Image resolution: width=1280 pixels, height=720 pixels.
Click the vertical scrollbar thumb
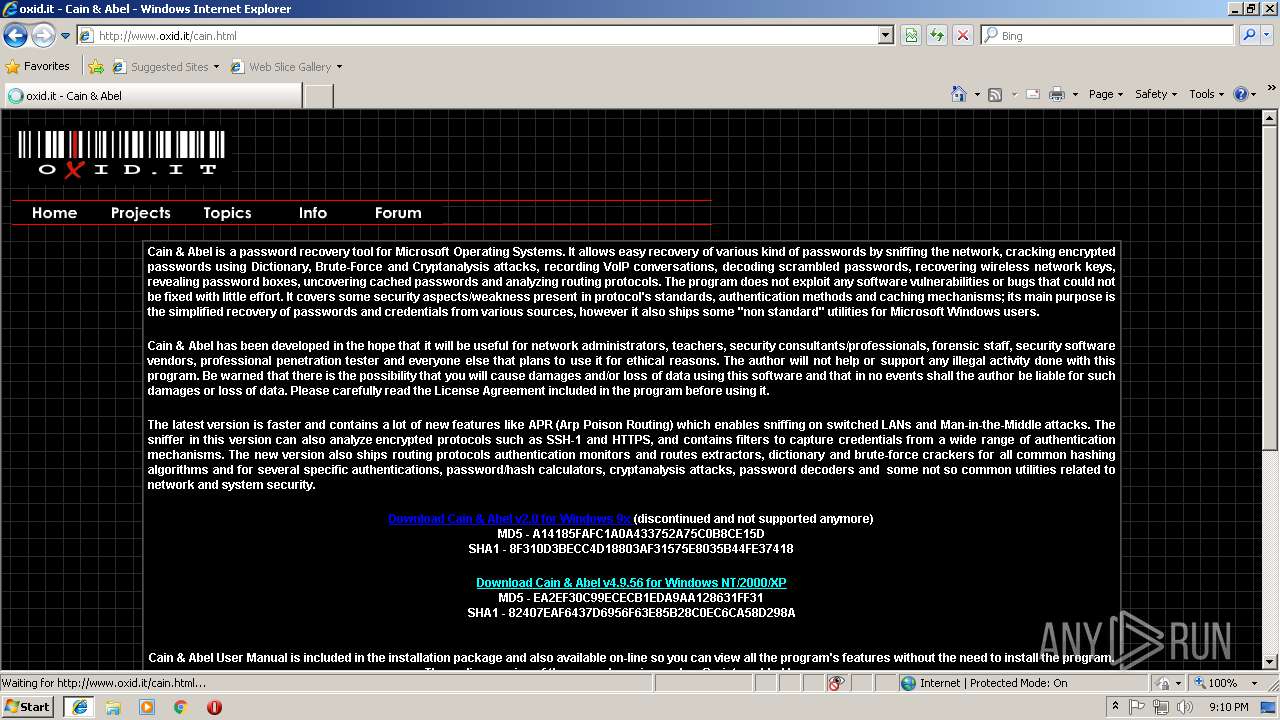tap(1270, 290)
